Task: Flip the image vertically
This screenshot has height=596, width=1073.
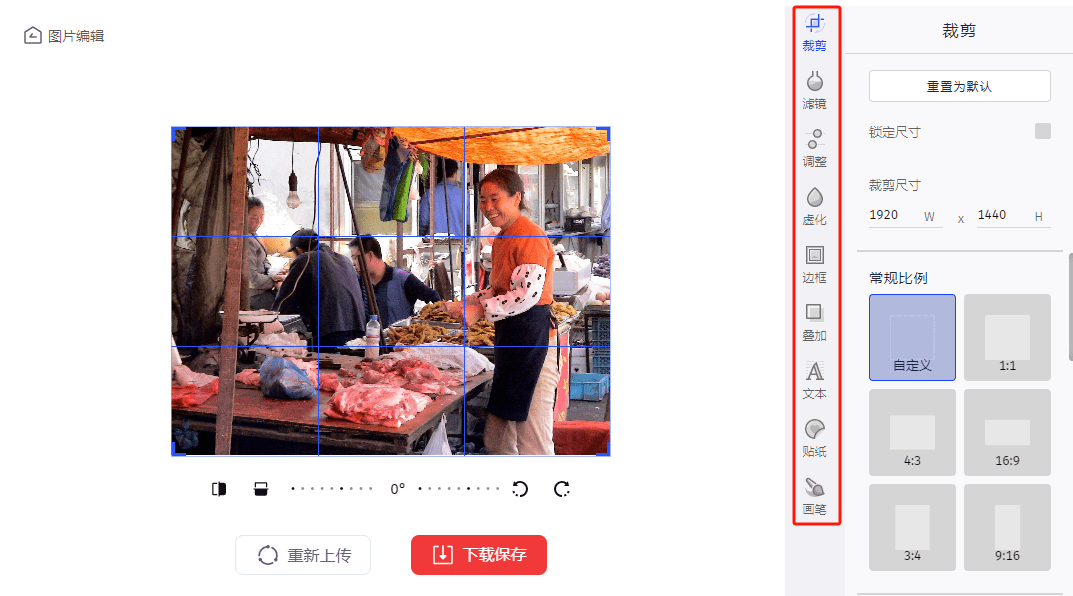Action: click(261, 489)
